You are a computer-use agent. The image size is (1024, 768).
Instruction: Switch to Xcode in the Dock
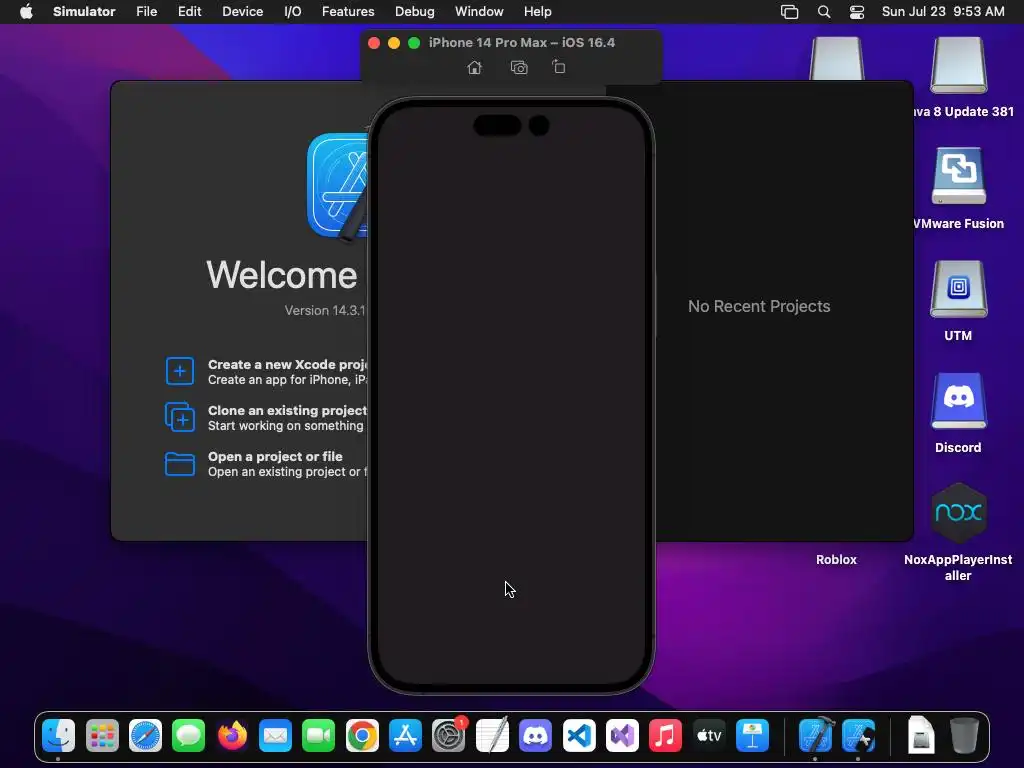[816, 736]
